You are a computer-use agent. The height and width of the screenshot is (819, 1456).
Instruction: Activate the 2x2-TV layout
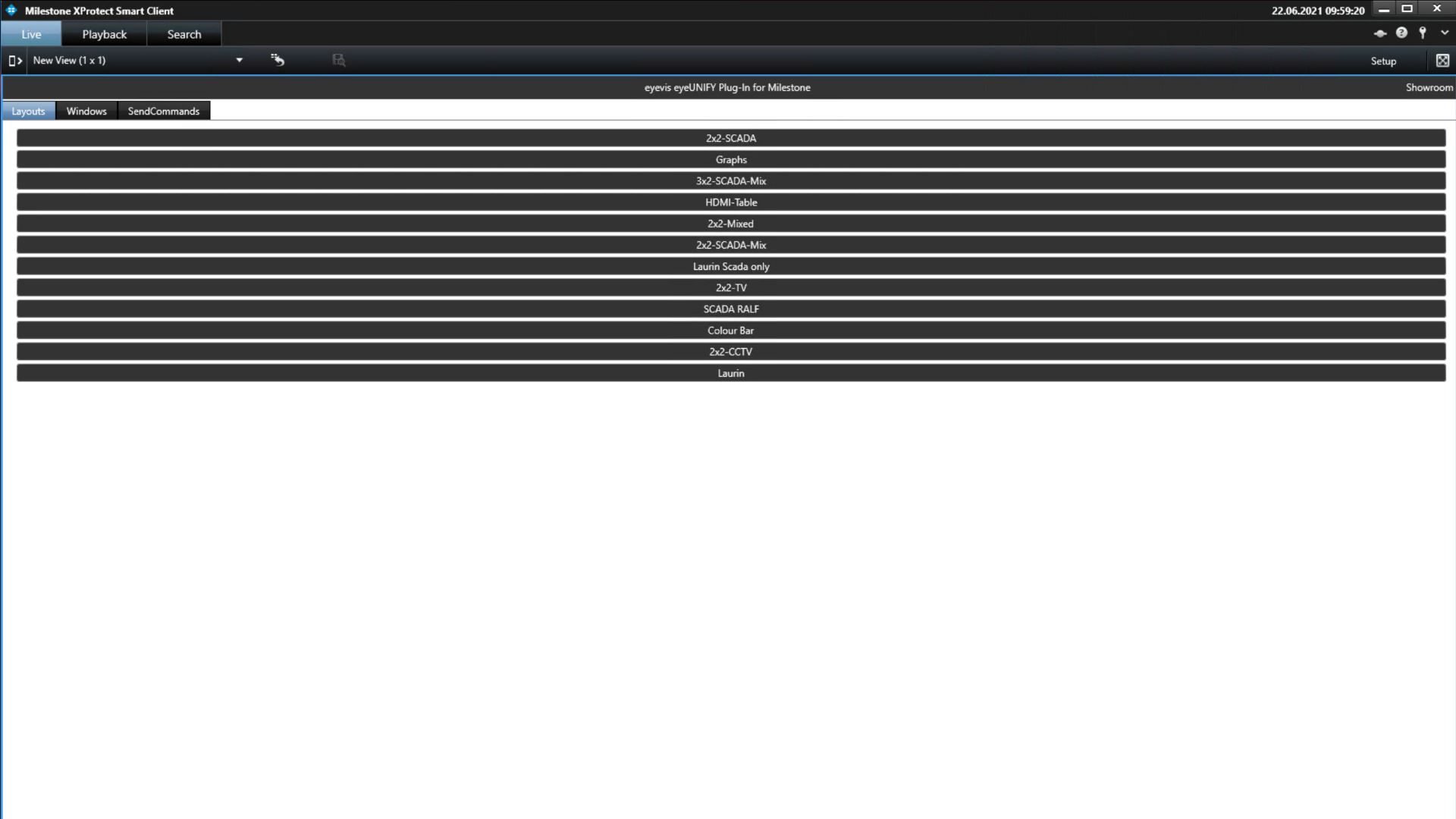pos(731,287)
